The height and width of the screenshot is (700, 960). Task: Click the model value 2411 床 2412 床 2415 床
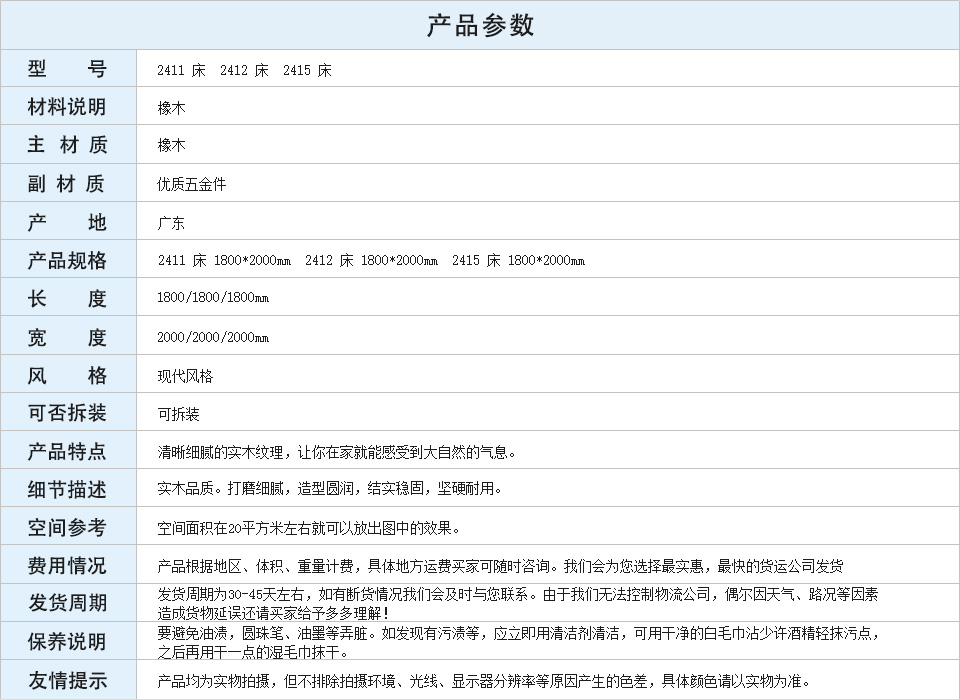pos(244,70)
